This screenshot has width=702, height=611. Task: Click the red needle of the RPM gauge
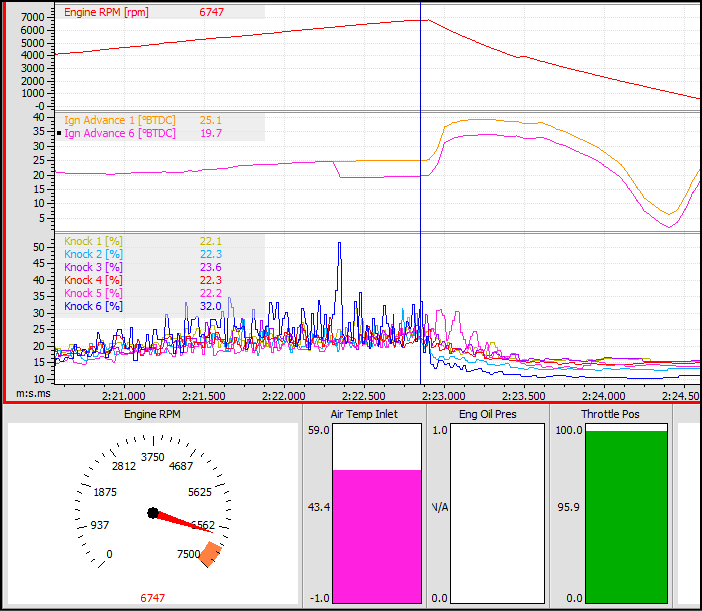coord(184,522)
